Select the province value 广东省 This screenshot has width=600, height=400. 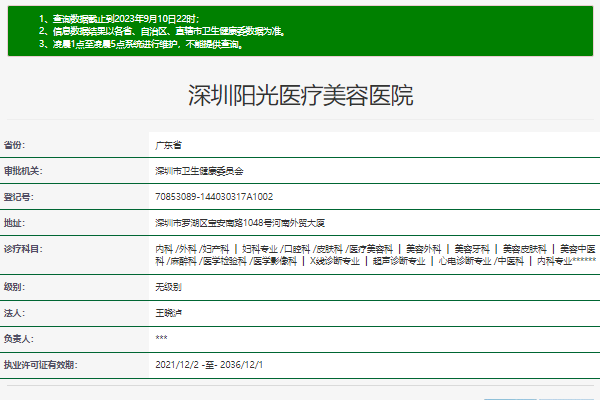point(168,145)
